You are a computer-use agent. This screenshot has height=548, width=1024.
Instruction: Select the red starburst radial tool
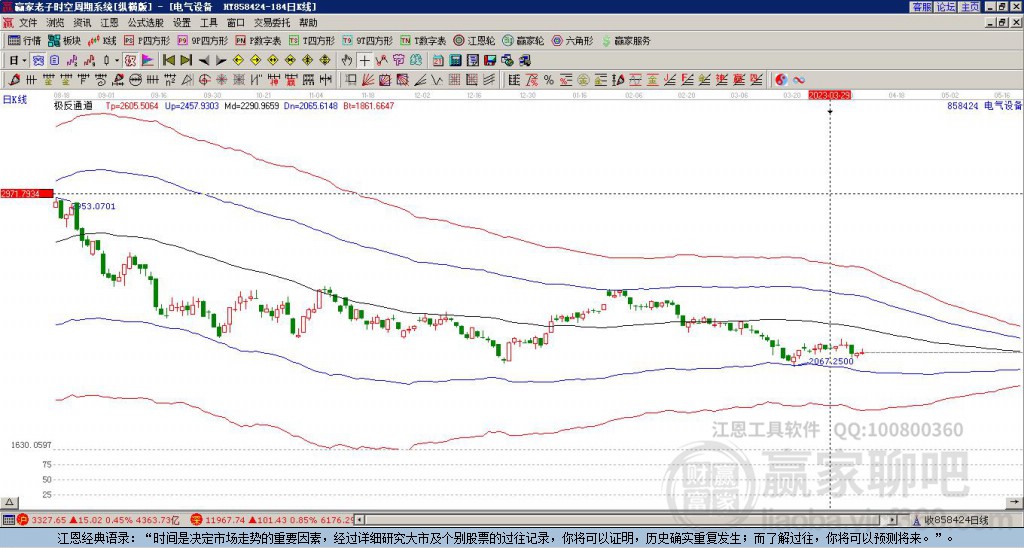tap(221, 80)
